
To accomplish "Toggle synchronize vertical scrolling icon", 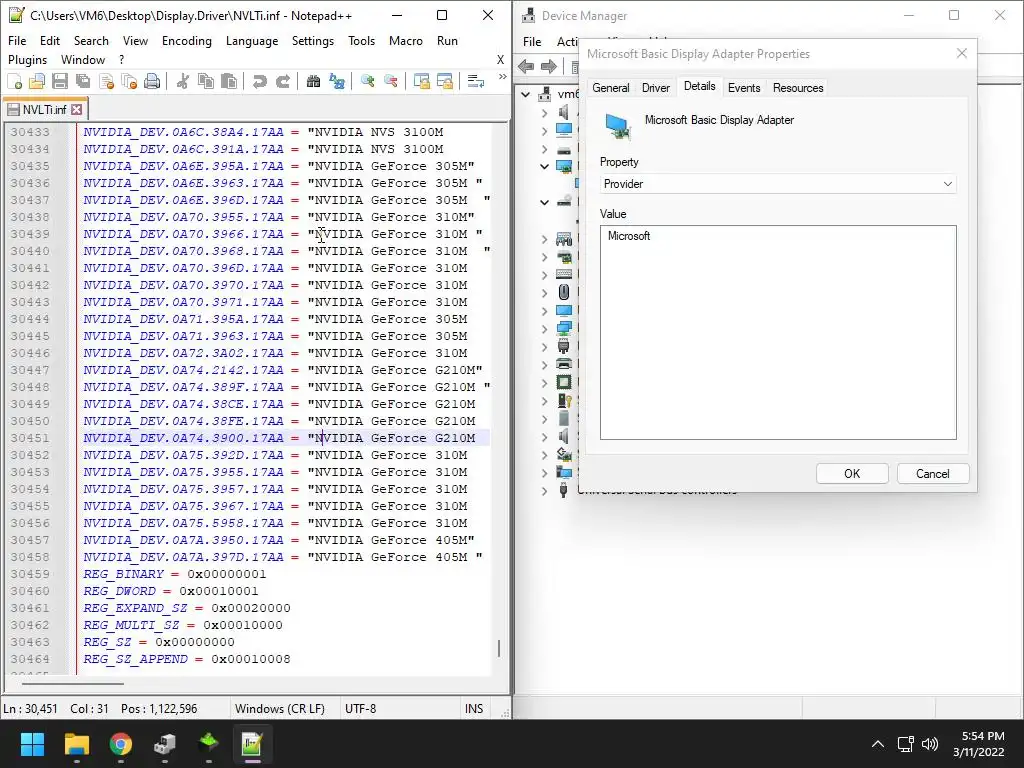I will point(422,82).
